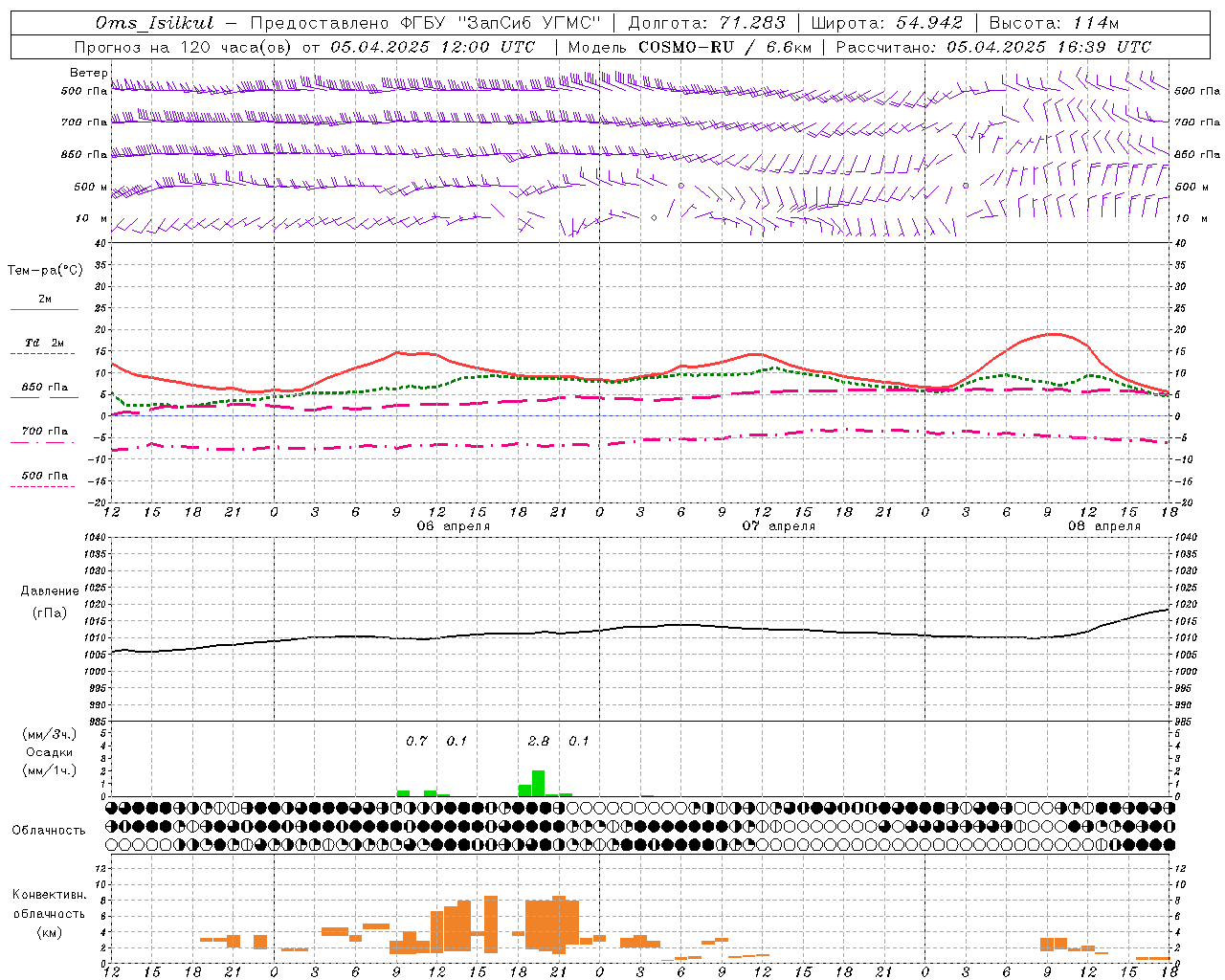Click the 500 гПа legend entry in the temperature panel
The width and height of the screenshot is (1225, 980).
[x=45, y=475]
